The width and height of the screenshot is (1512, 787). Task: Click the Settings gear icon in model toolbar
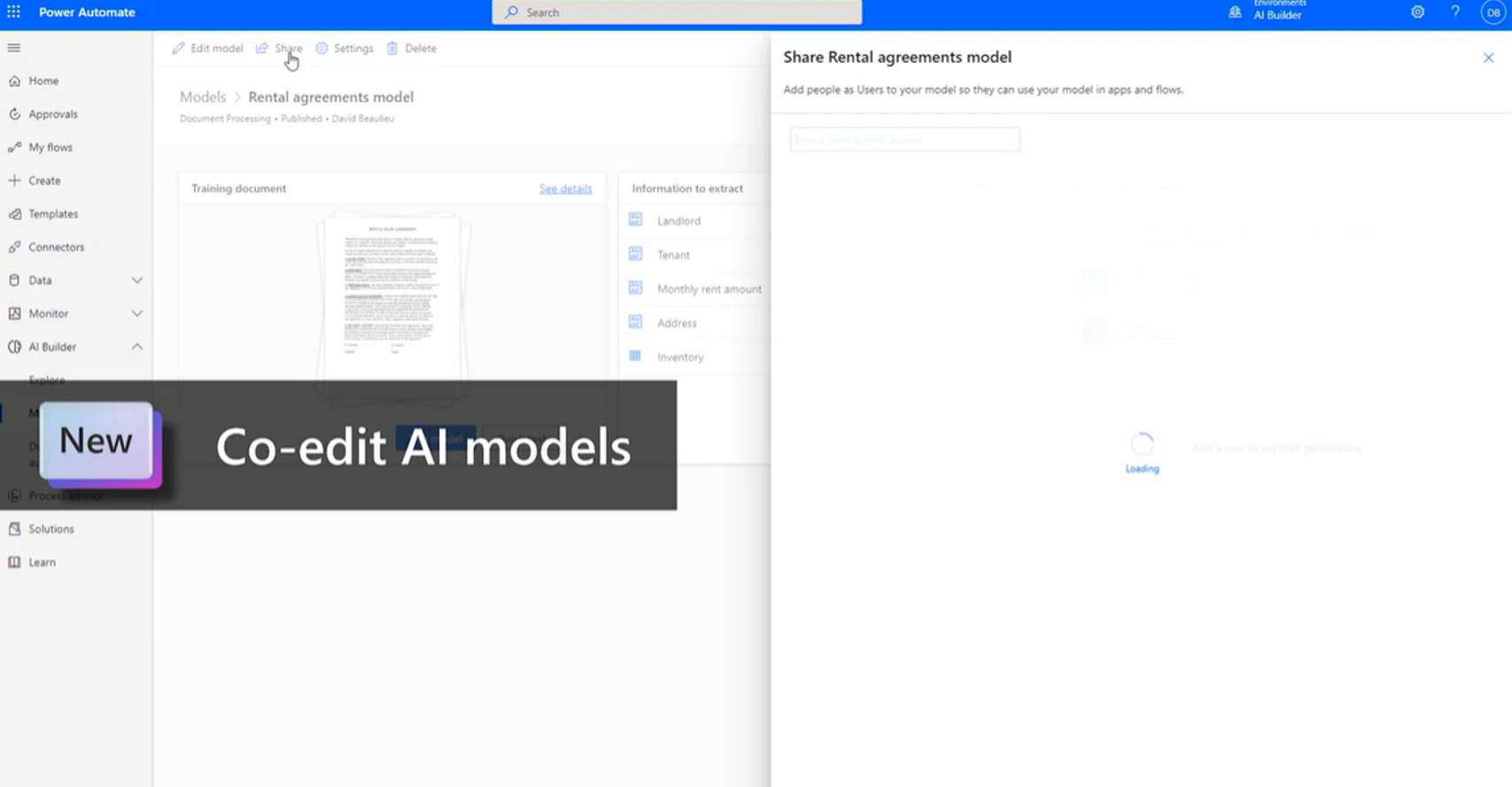322,49
